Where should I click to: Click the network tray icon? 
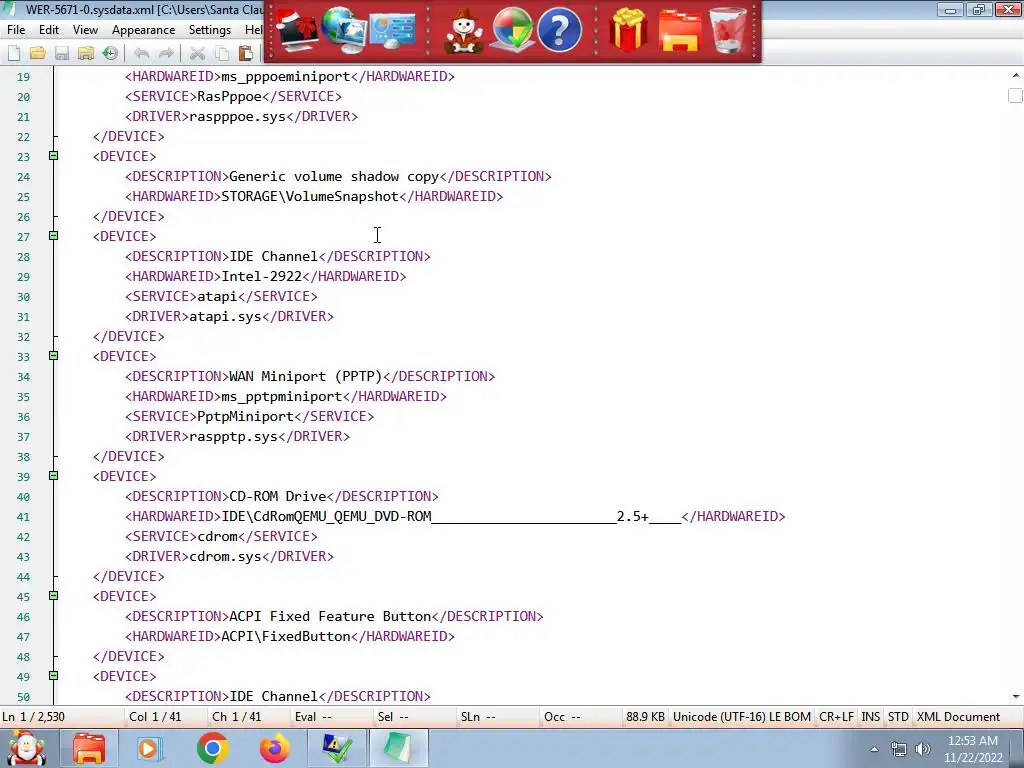(899, 750)
